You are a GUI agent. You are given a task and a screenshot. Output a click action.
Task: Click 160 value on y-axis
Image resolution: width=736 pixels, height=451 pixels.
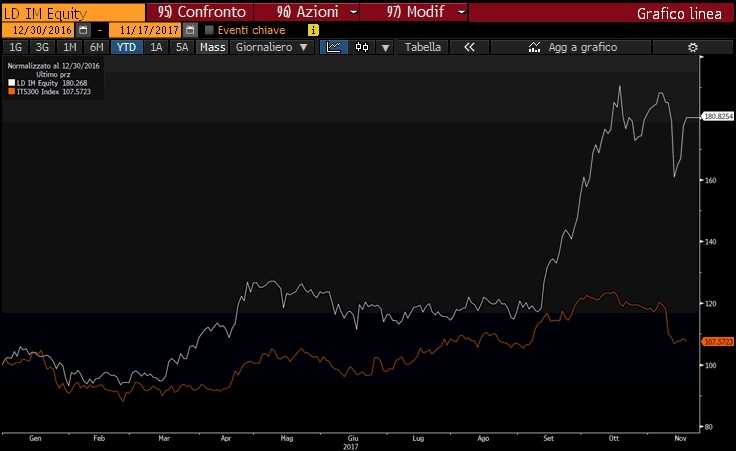tap(710, 180)
